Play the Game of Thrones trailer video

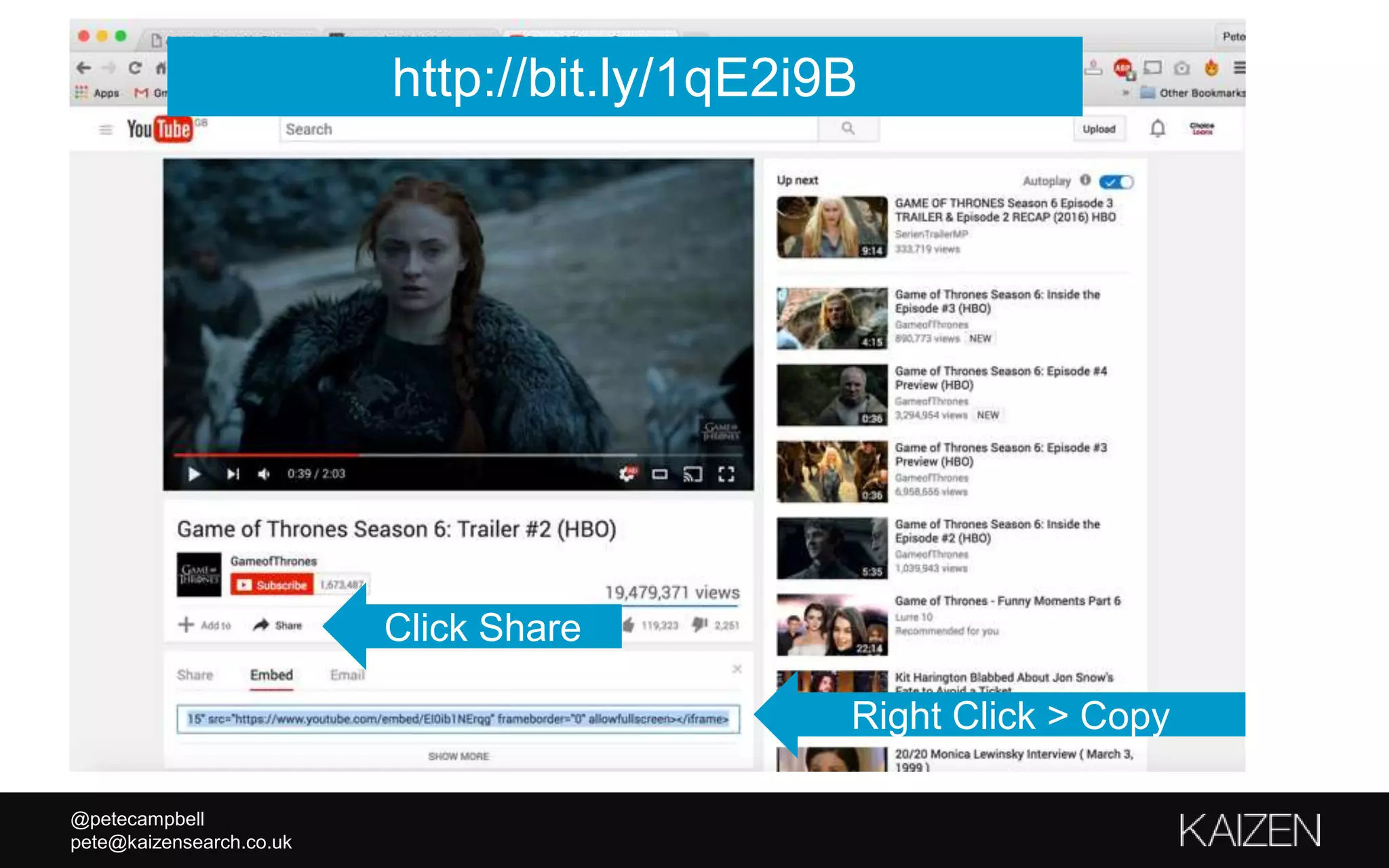click(194, 474)
